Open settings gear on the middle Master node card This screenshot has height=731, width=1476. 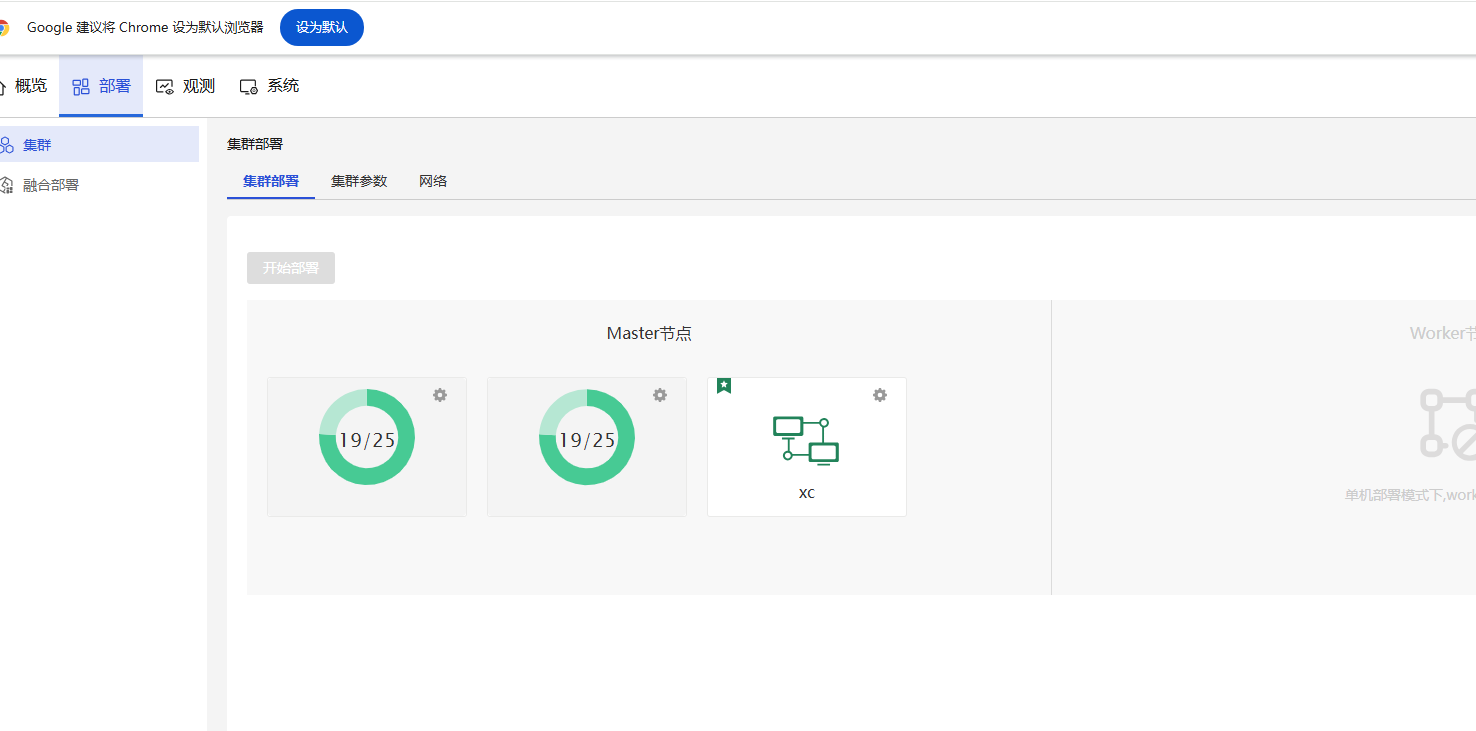660,395
